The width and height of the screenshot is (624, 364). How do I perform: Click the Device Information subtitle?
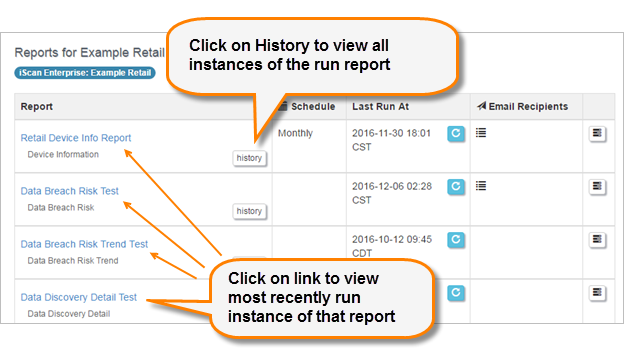(63, 154)
